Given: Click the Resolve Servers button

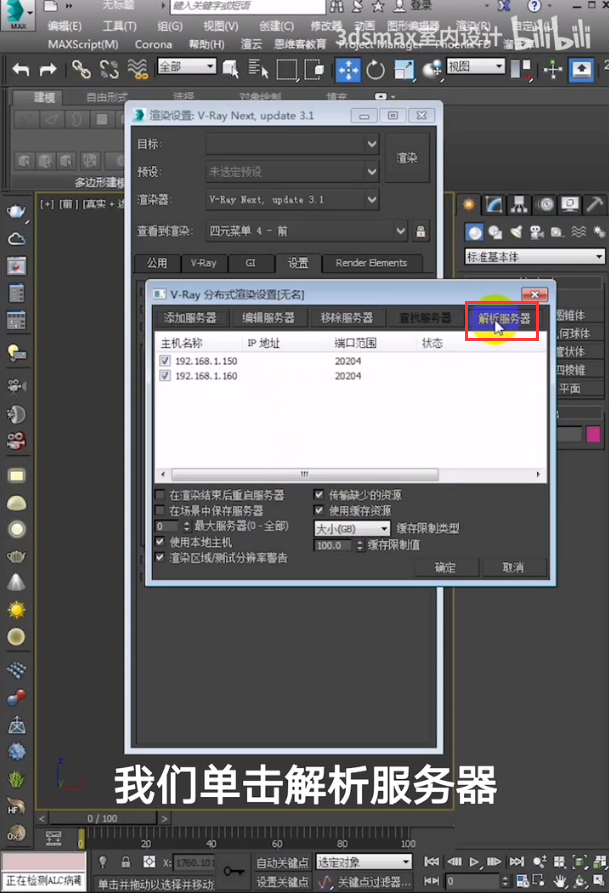Looking at the screenshot, I should point(503,319).
